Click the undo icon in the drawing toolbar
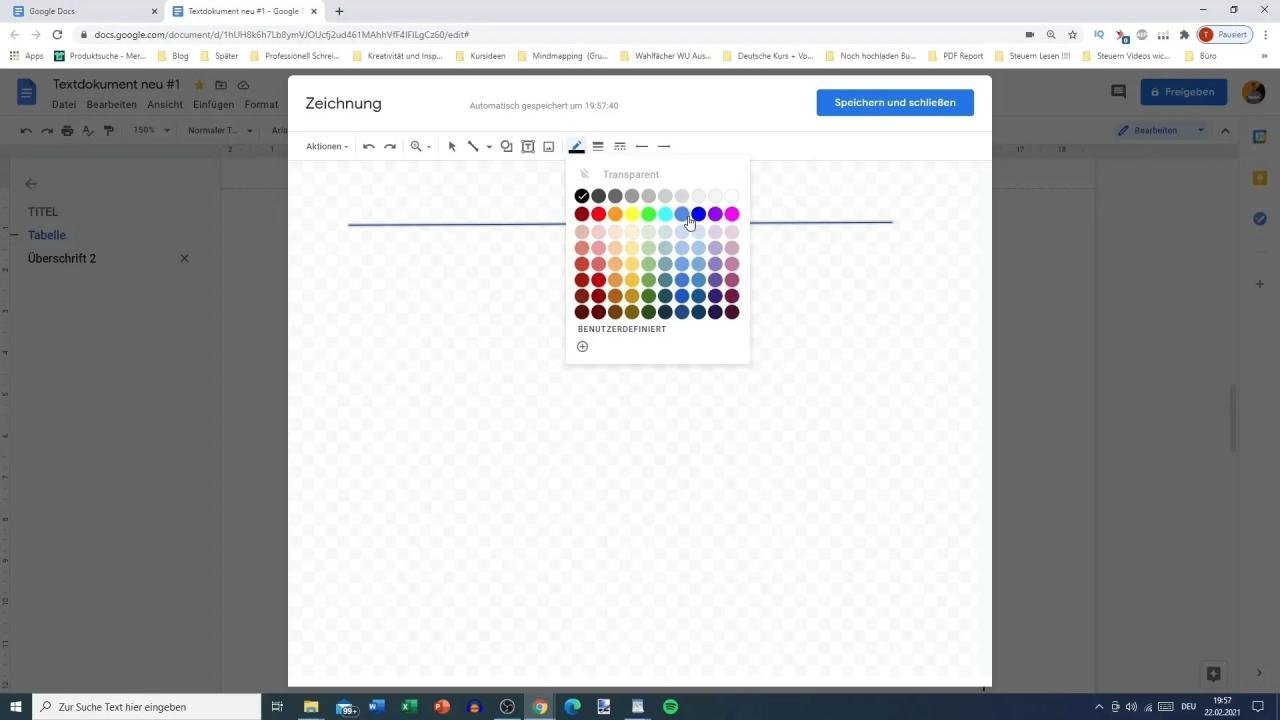Image resolution: width=1280 pixels, height=720 pixels. click(x=368, y=146)
